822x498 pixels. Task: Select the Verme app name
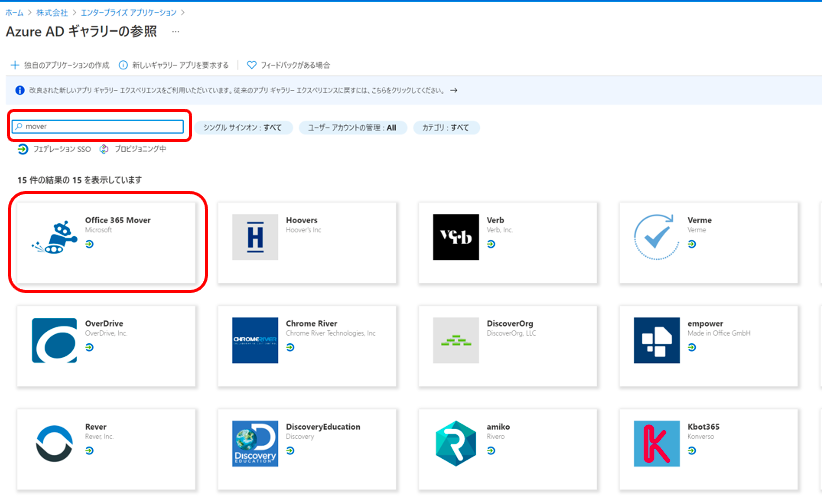tap(700, 220)
